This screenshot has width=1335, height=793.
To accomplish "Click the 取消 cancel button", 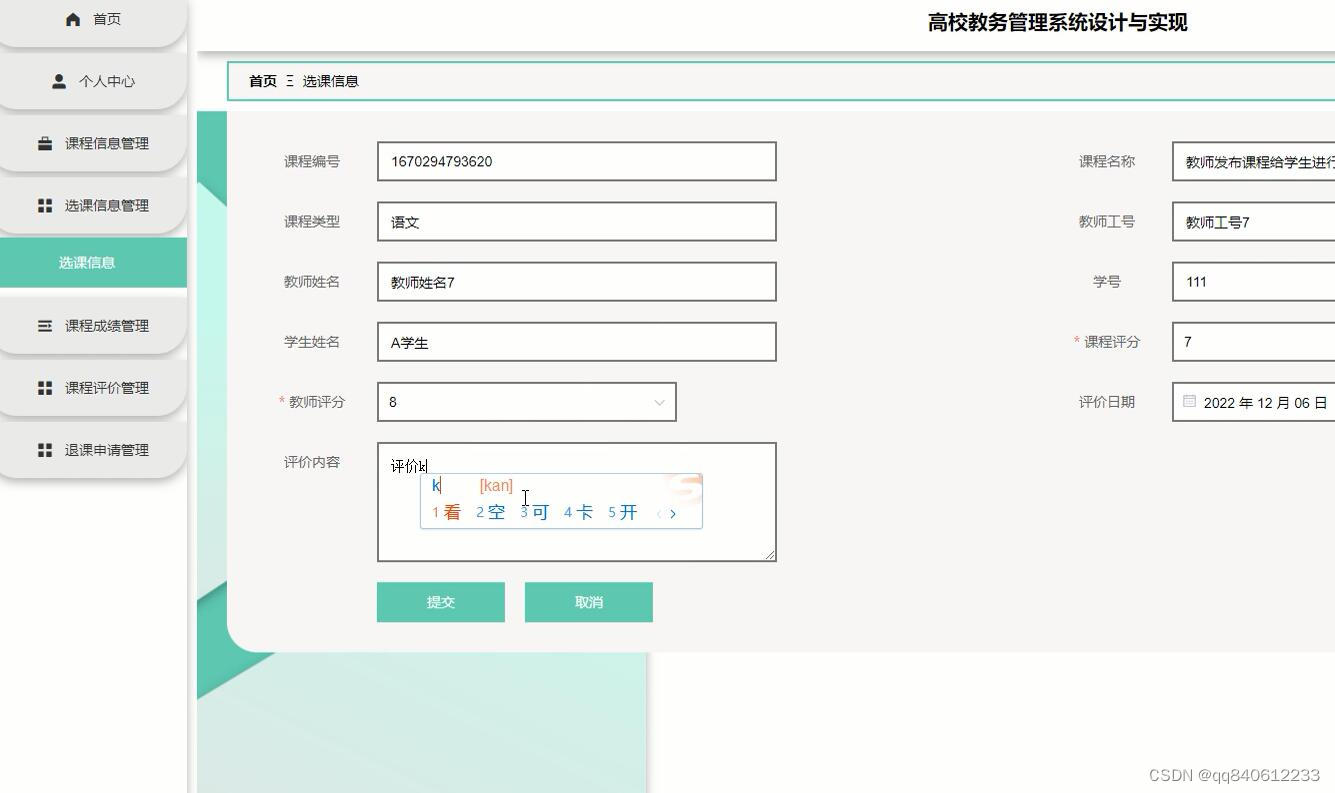I will coord(588,602).
